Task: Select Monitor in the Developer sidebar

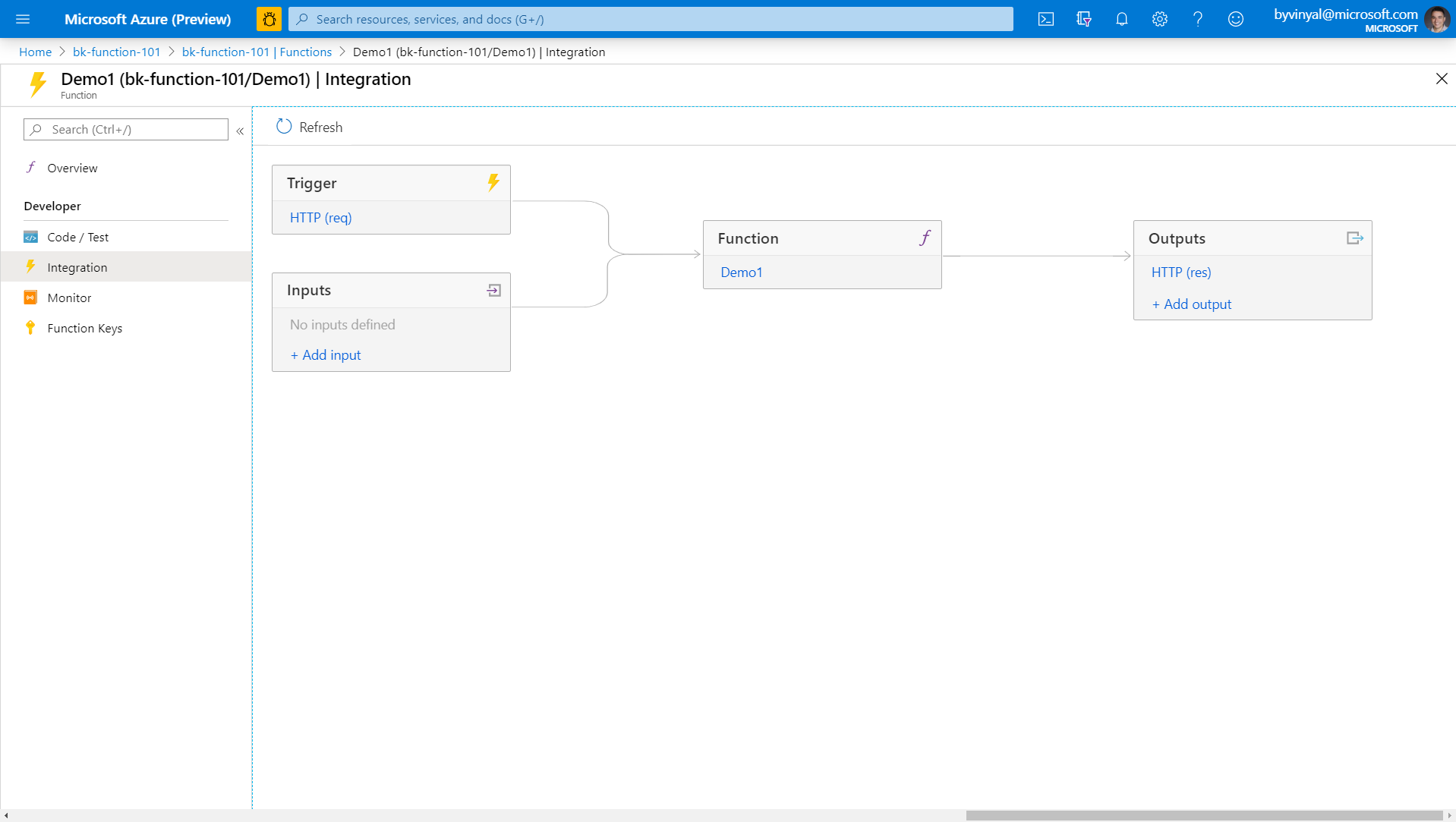Action: 68,298
